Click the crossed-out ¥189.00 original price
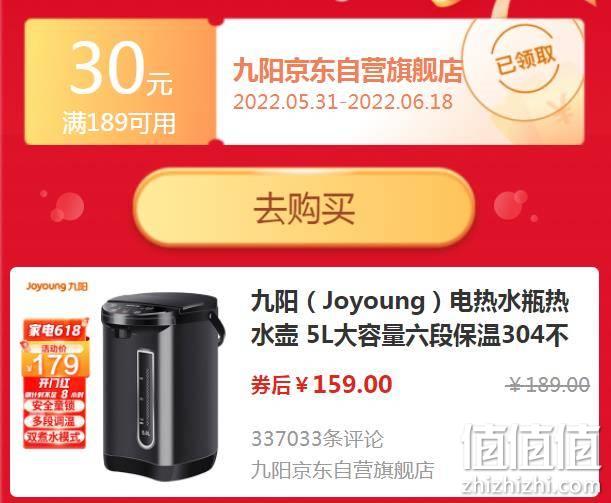This screenshot has width=611, height=503. point(549,385)
